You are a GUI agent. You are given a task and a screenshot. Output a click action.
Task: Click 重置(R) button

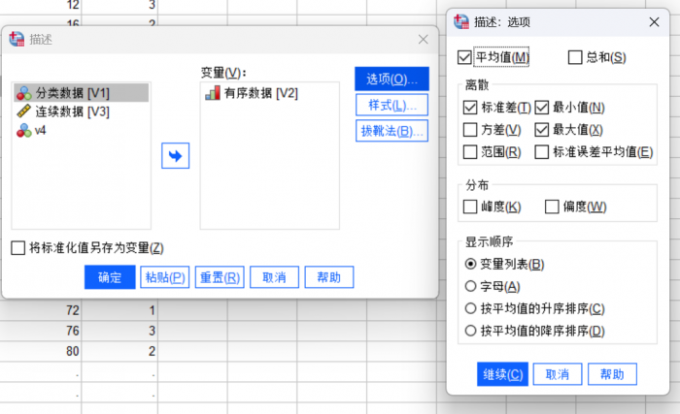[220, 277]
